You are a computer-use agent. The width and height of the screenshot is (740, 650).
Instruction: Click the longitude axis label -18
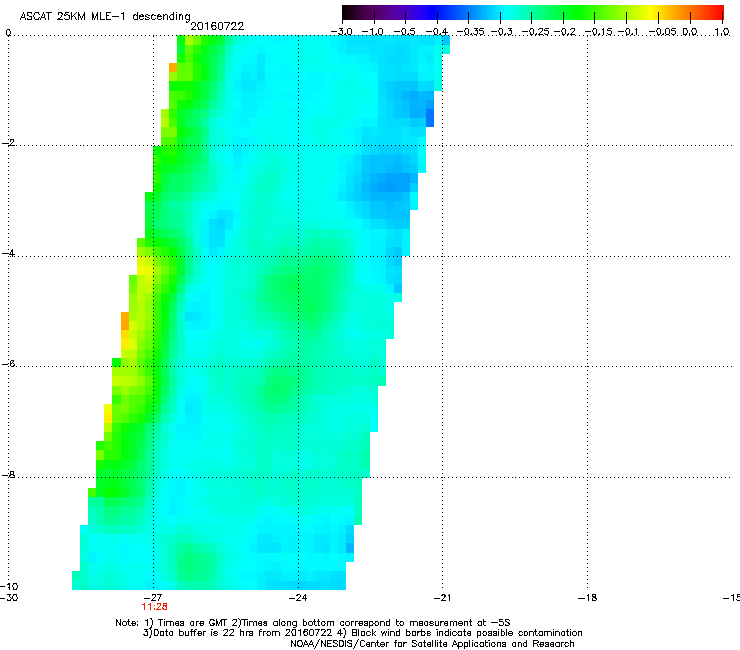tap(587, 597)
